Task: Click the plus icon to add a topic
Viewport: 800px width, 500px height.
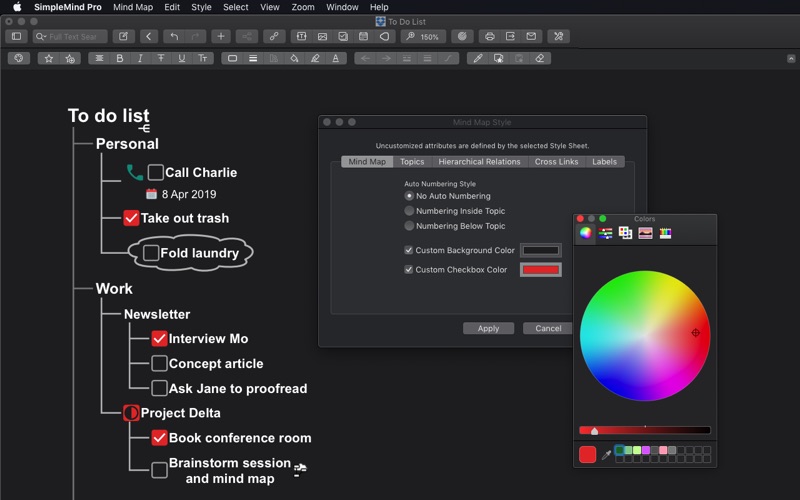Action: [x=221, y=37]
